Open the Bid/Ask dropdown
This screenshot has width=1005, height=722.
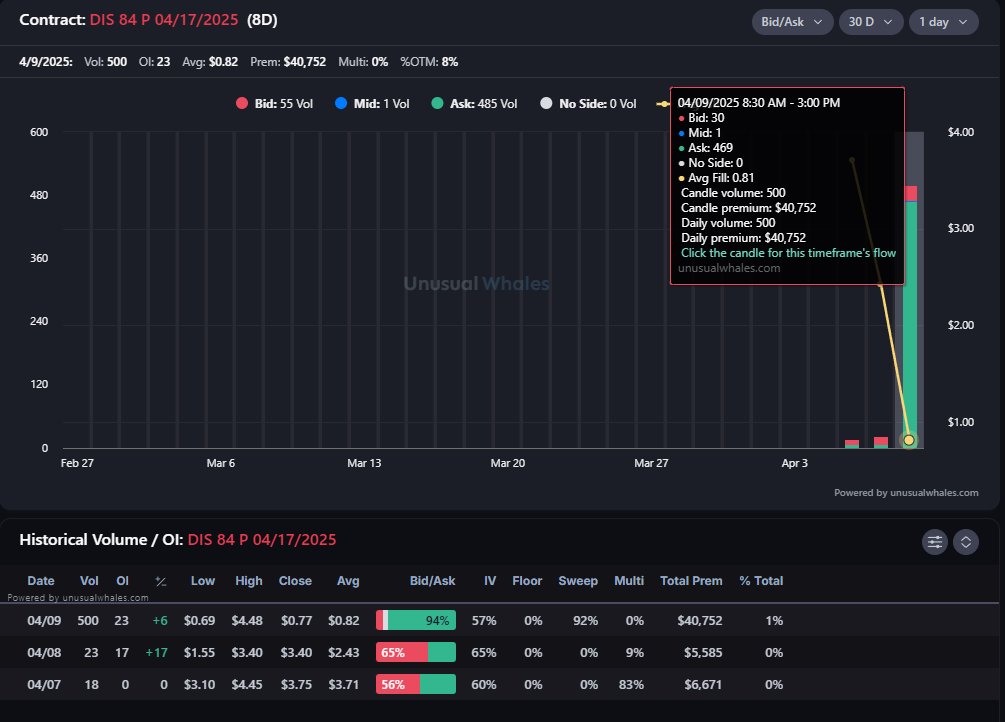coord(792,22)
